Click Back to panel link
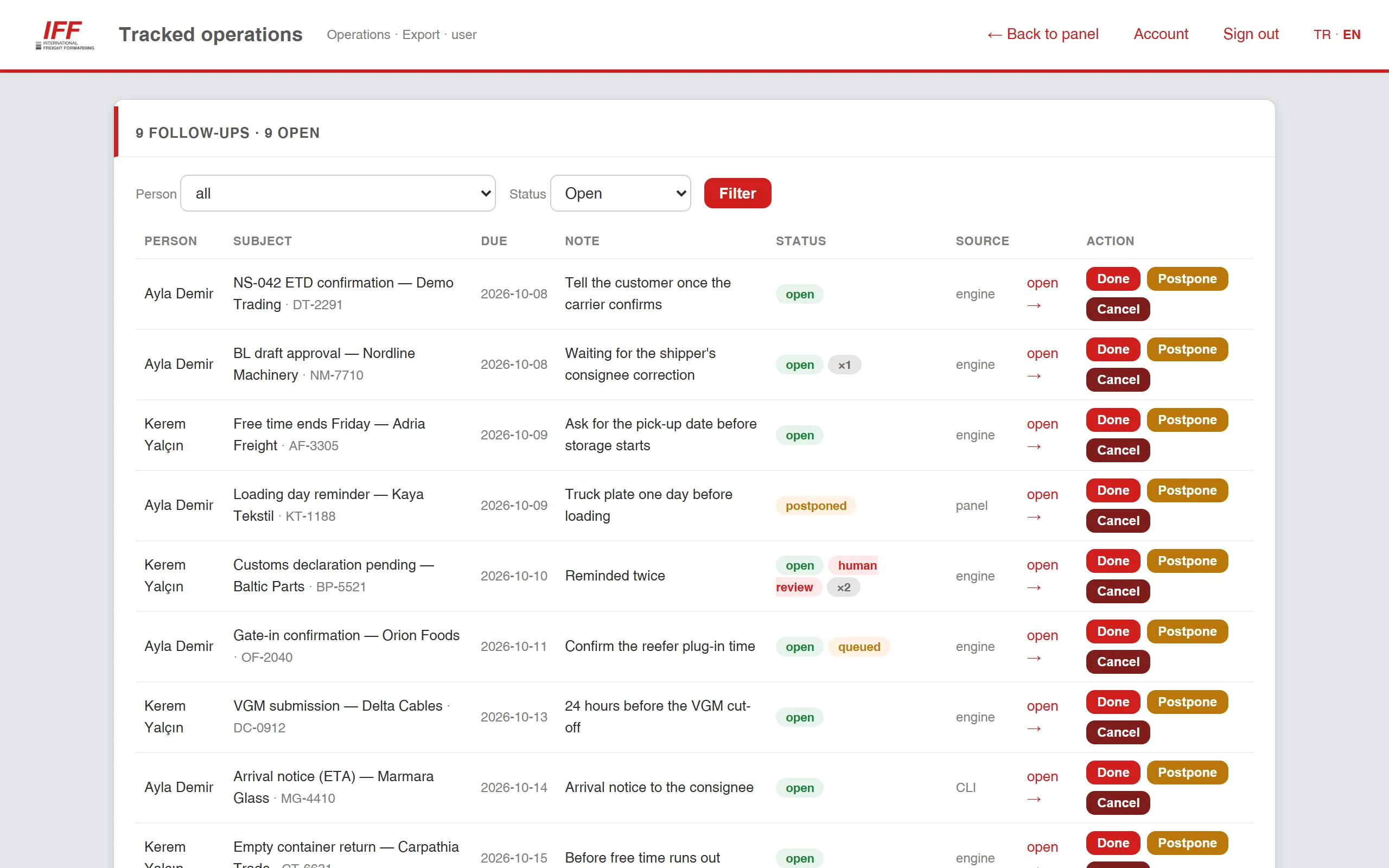The width and height of the screenshot is (1389, 868). (1043, 34)
